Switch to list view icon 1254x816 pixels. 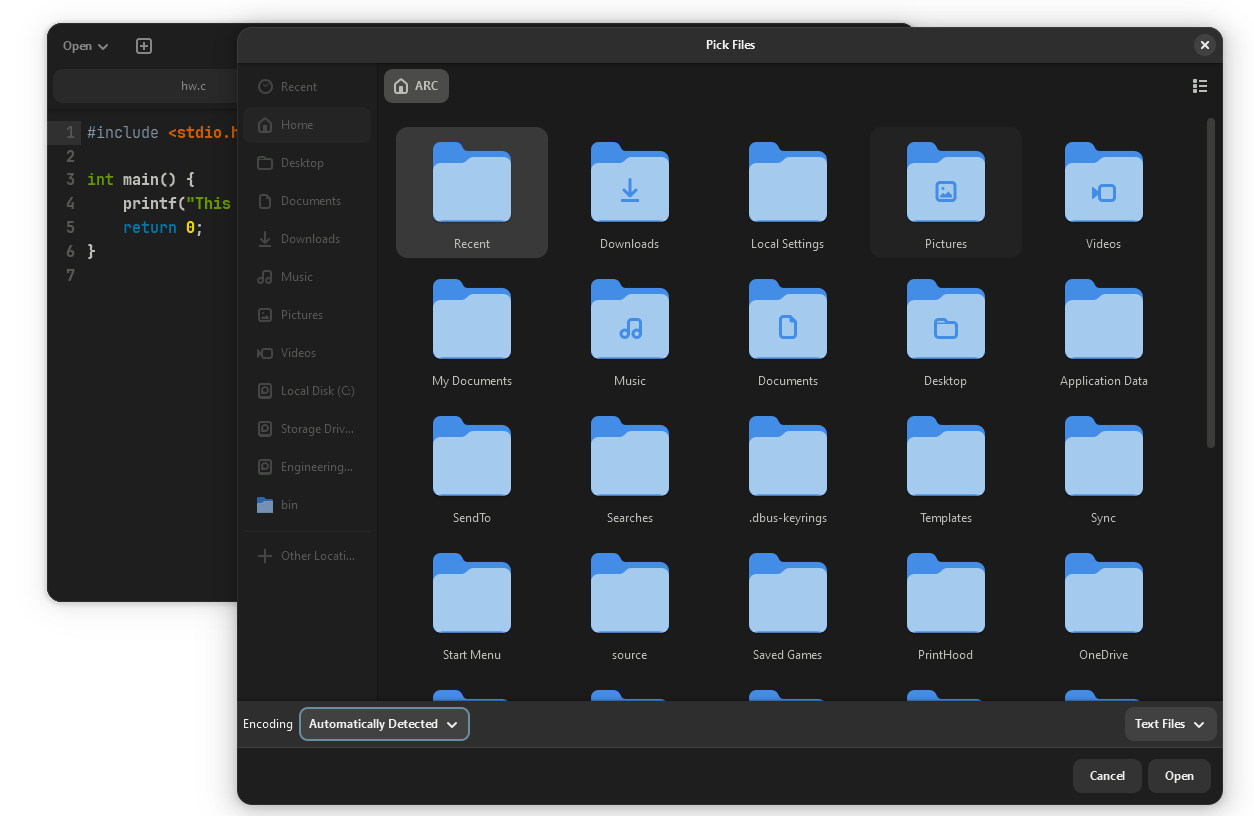pyautogui.click(x=1200, y=86)
